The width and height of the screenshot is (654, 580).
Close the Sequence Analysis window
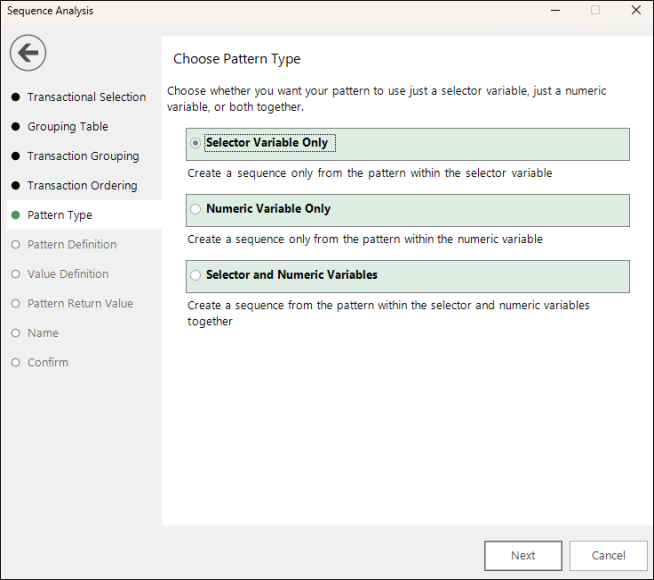point(636,10)
